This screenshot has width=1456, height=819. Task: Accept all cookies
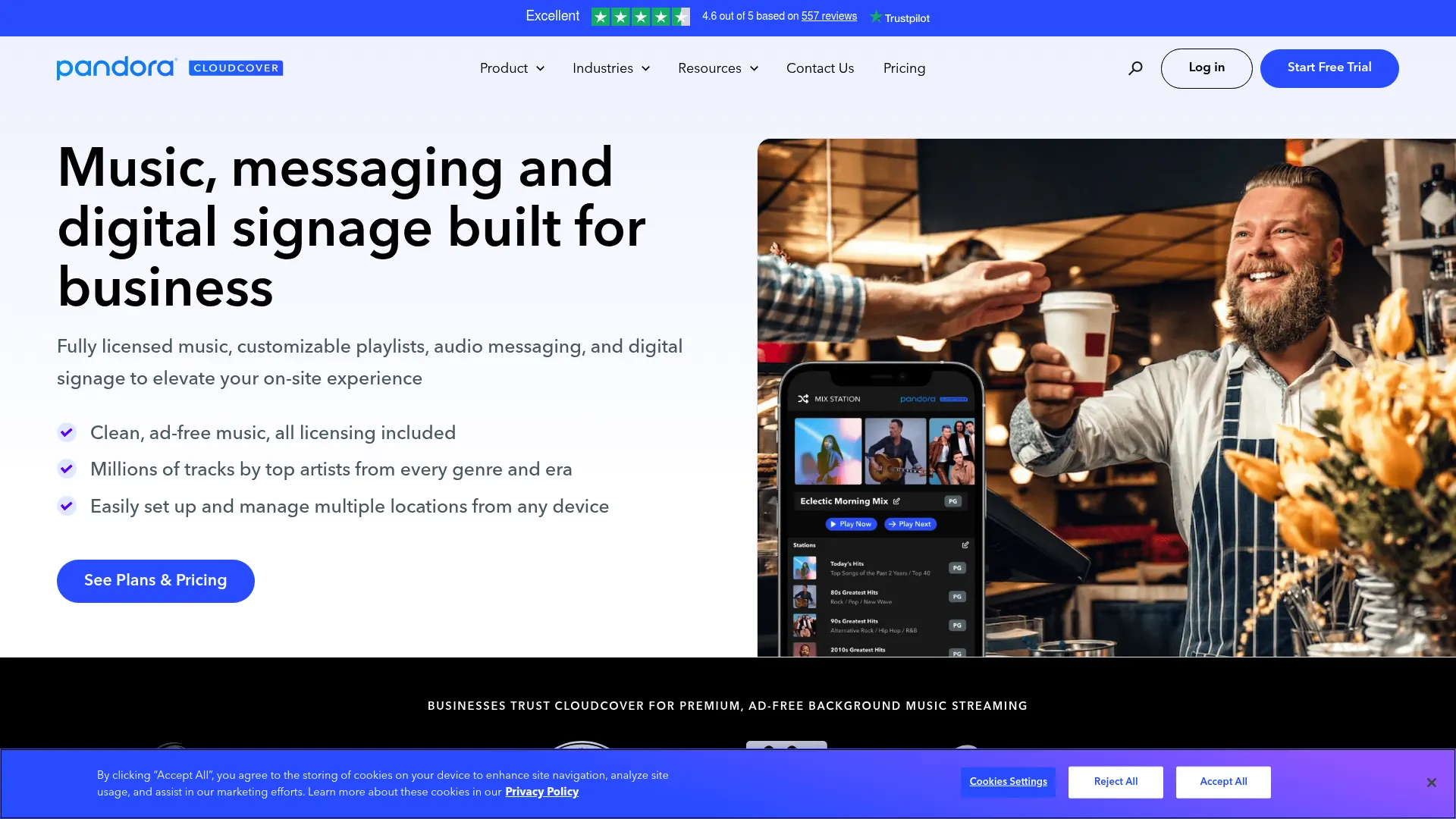[x=1223, y=782]
